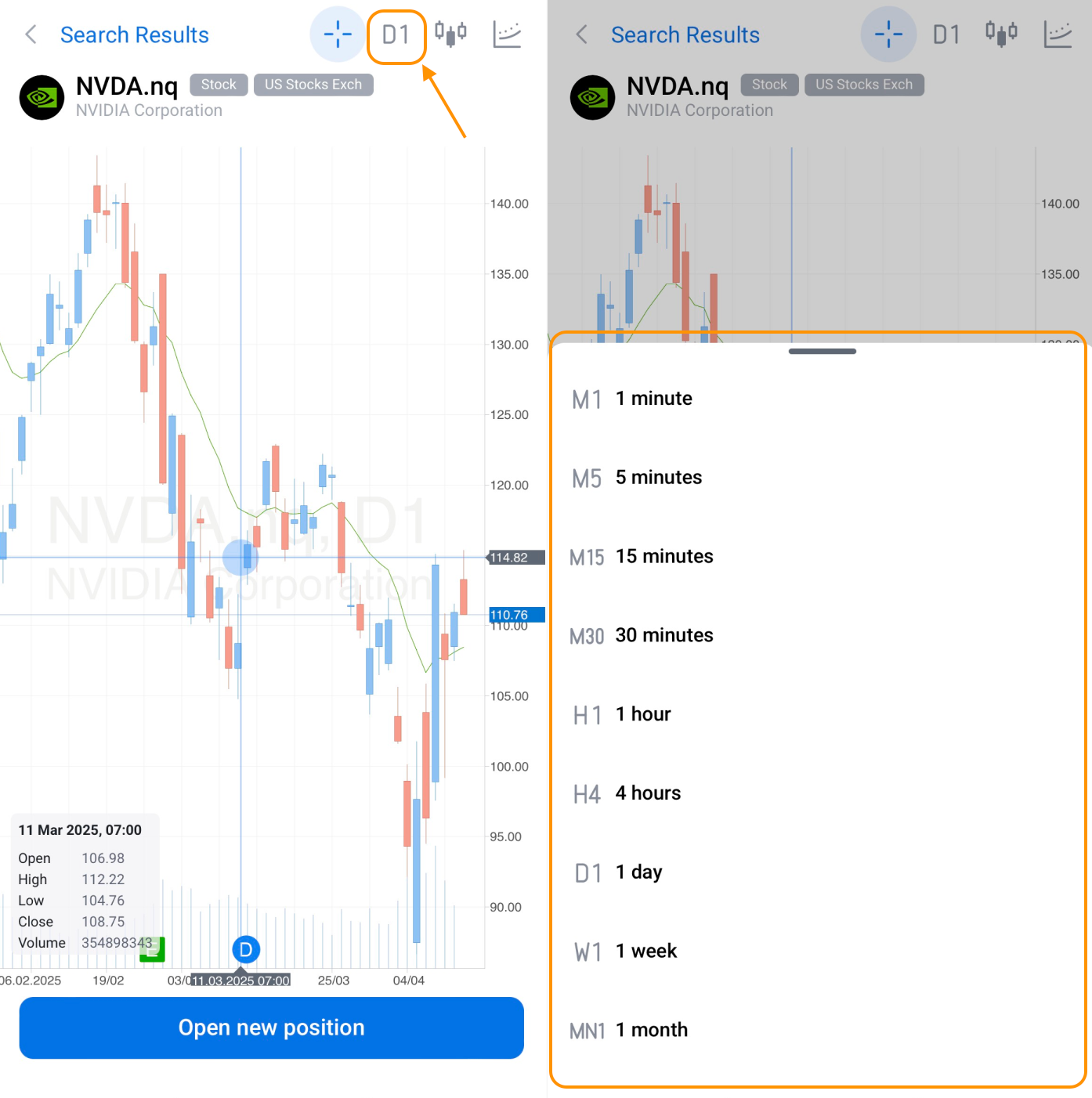Toggle the crosshair tool in left chart

338,34
